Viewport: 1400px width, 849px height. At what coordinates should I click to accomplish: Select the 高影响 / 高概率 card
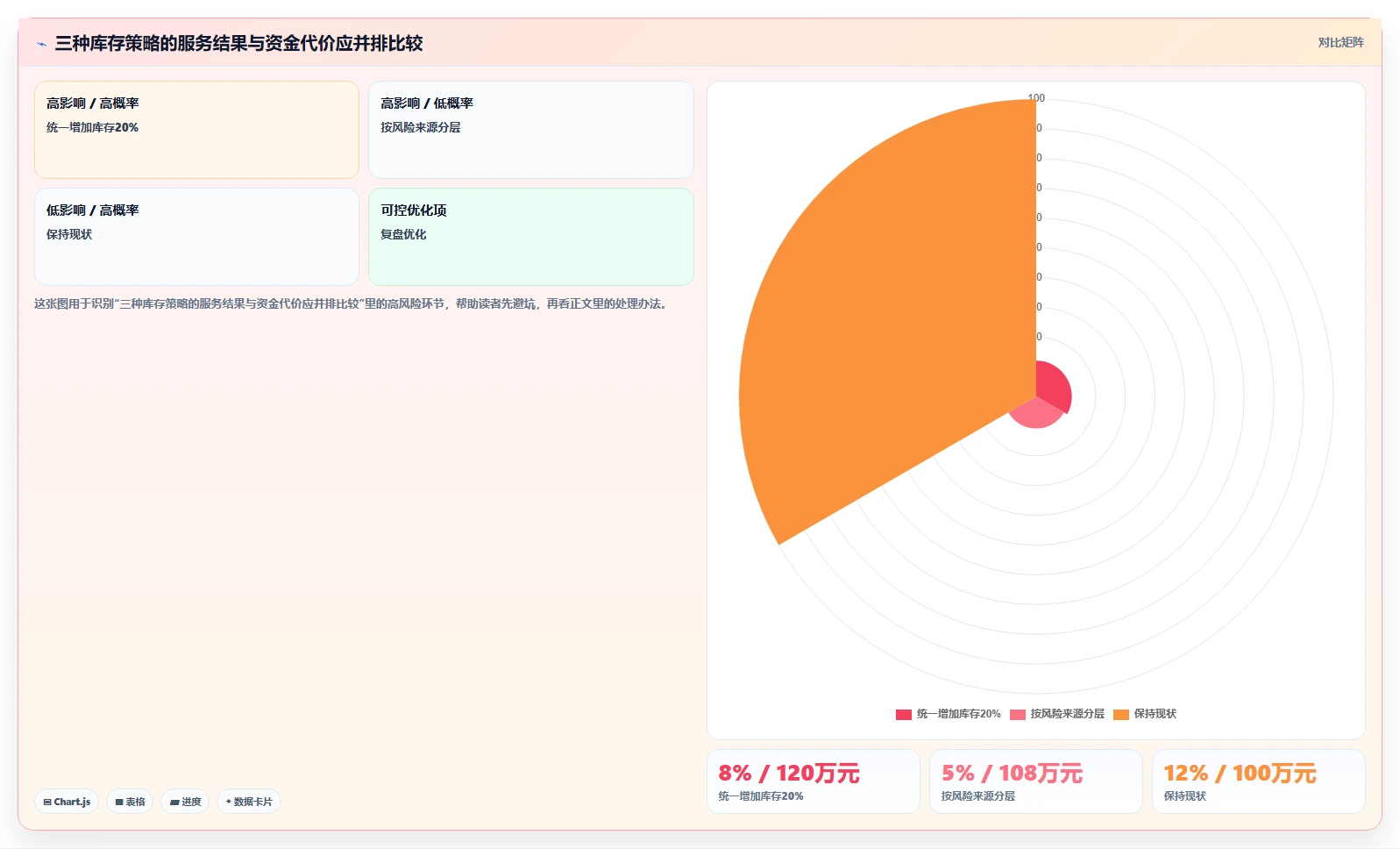coord(196,130)
